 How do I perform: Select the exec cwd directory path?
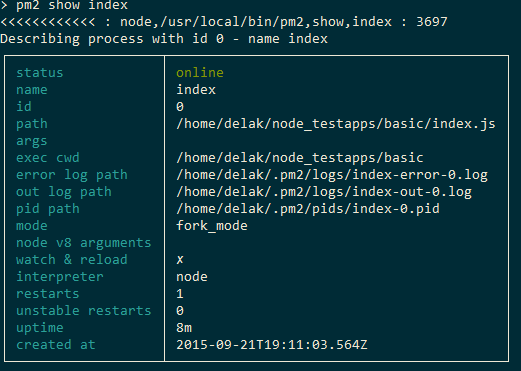(300, 158)
